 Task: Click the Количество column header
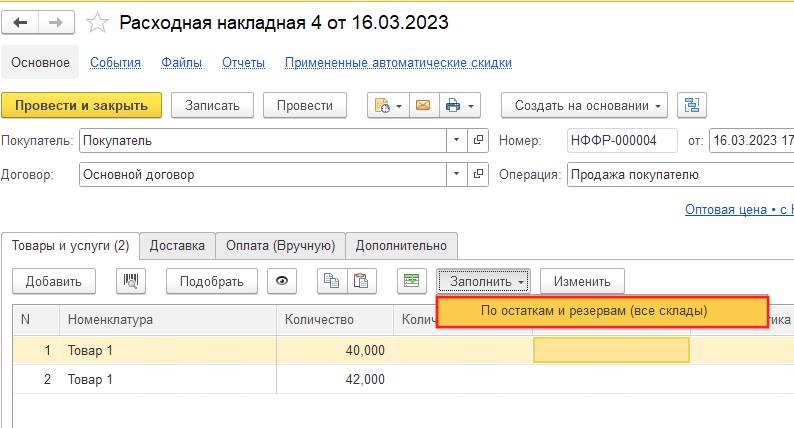tap(335, 320)
